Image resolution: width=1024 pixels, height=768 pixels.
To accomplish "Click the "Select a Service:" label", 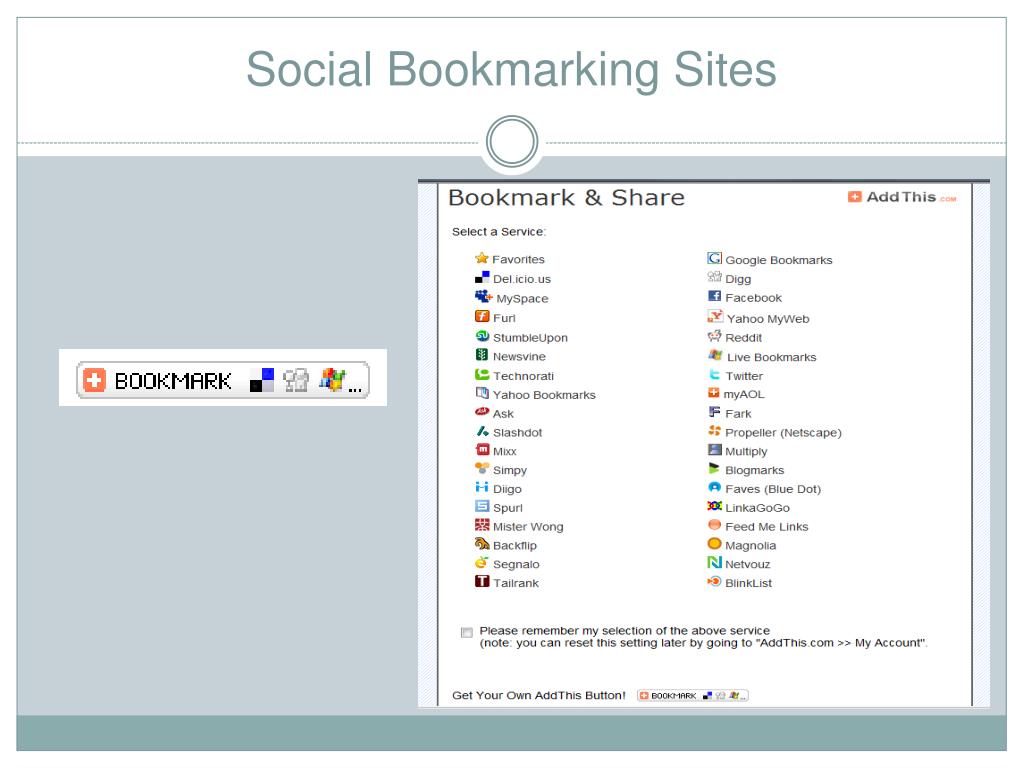I will [499, 232].
